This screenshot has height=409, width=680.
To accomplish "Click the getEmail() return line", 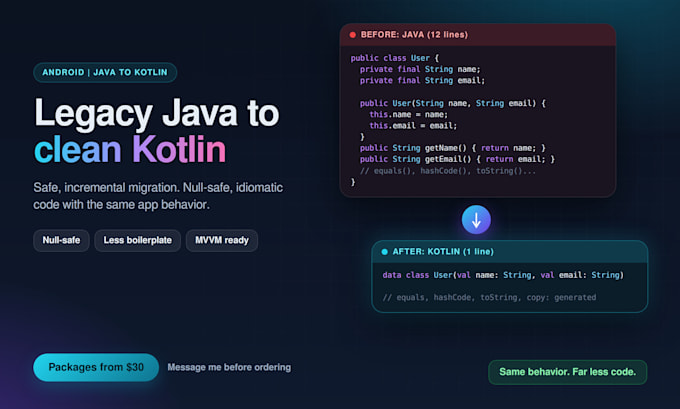I will tap(457, 160).
